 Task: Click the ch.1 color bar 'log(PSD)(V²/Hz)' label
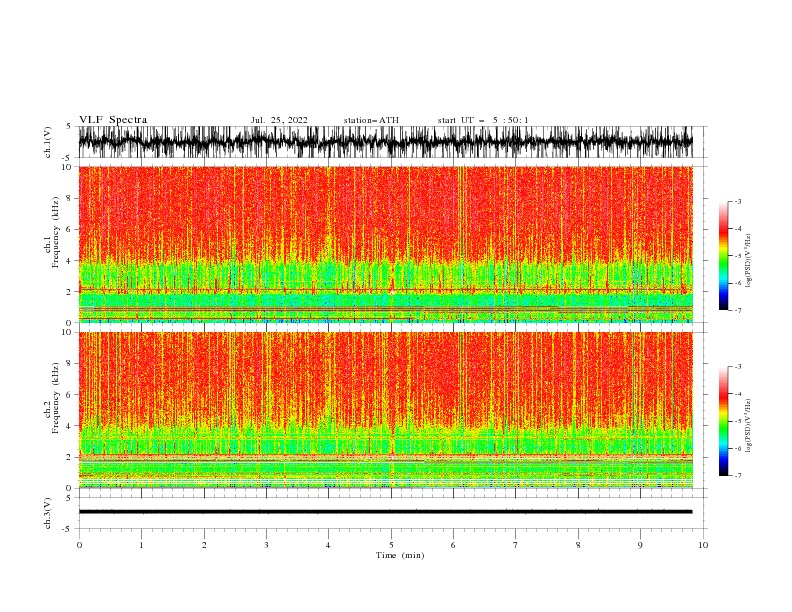[x=749, y=261]
